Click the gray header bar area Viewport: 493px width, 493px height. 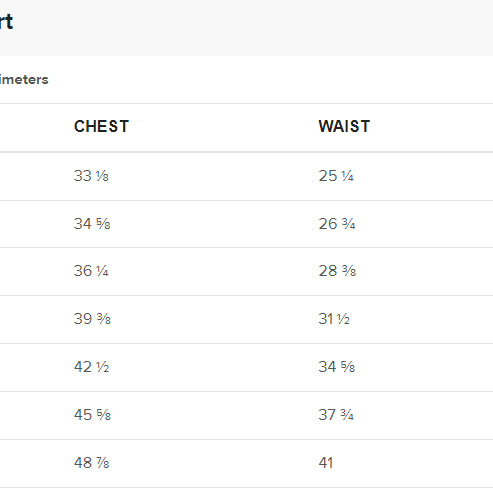(246, 28)
